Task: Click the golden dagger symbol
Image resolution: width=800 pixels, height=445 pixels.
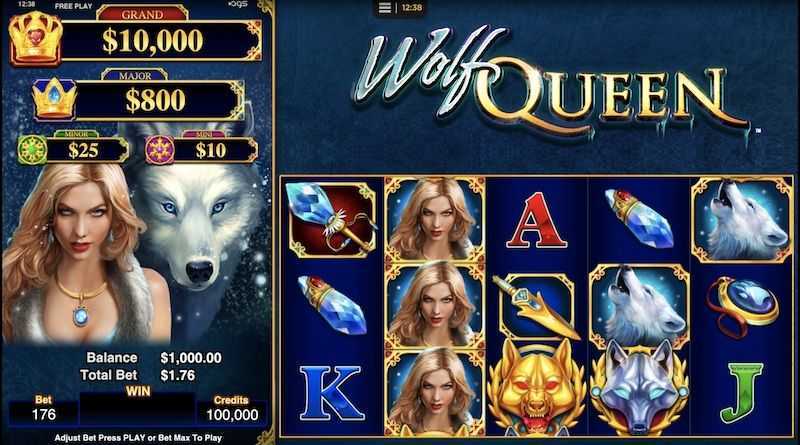Action: tap(536, 307)
